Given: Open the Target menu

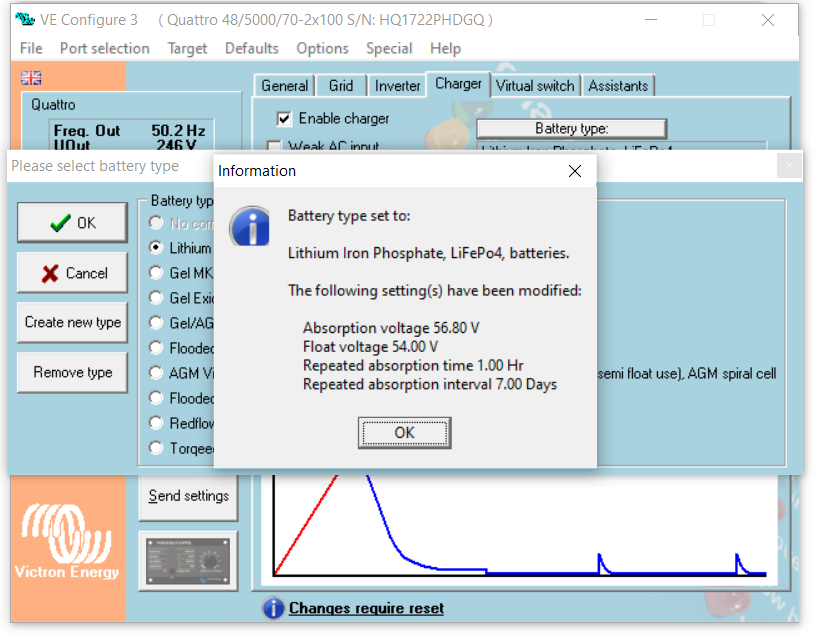Looking at the screenshot, I should [x=187, y=48].
